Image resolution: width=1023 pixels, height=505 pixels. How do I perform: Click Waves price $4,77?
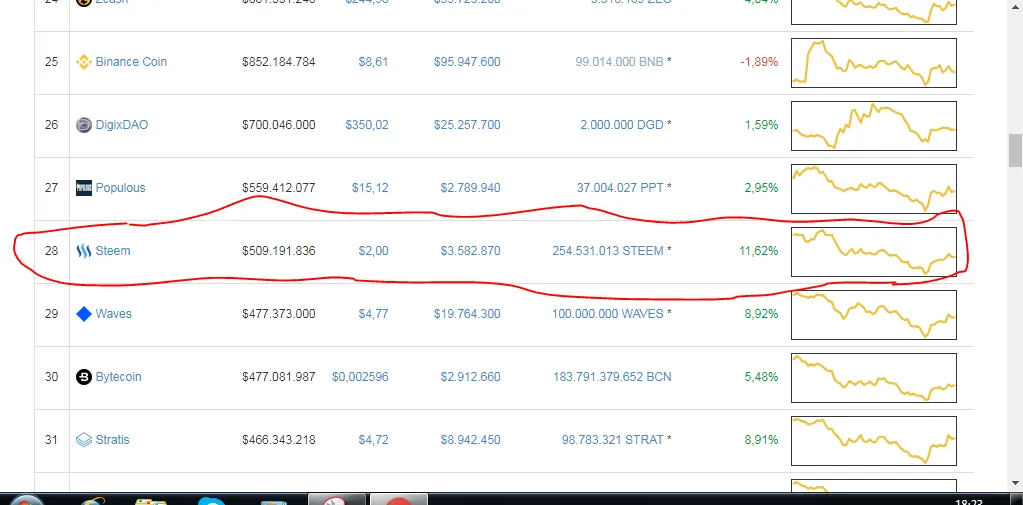pyautogui.click(x=373, y=314)
